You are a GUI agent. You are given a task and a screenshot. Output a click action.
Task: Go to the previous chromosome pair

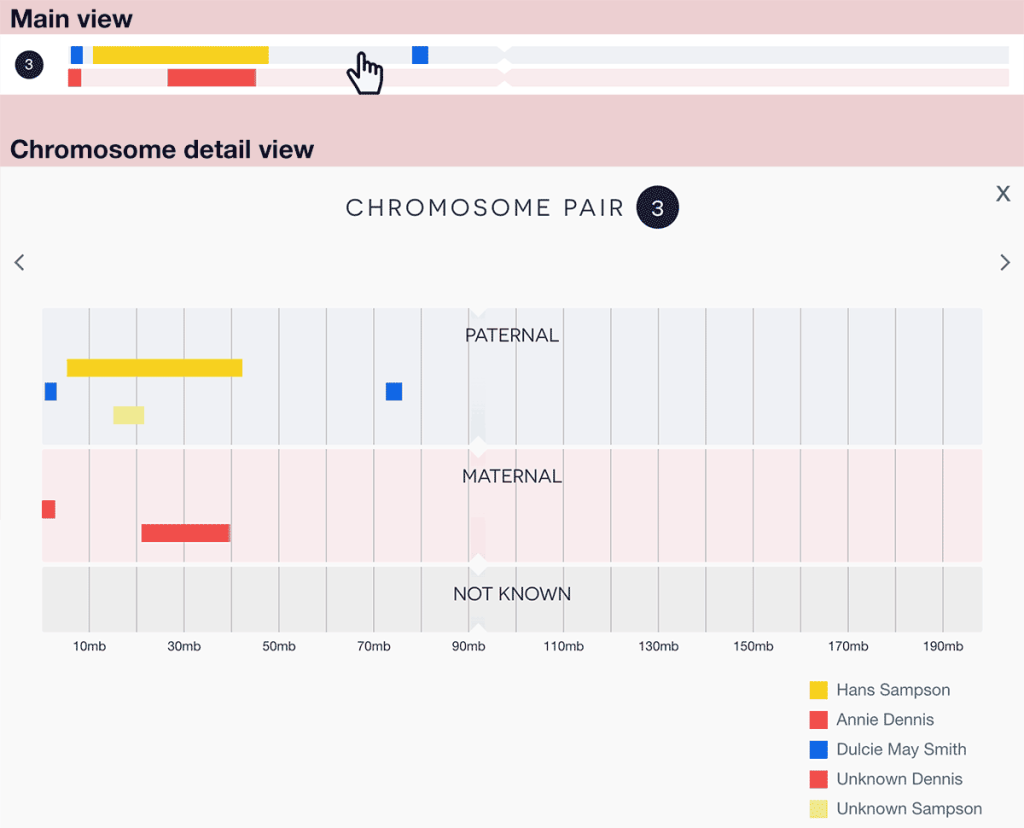(19, 263)
